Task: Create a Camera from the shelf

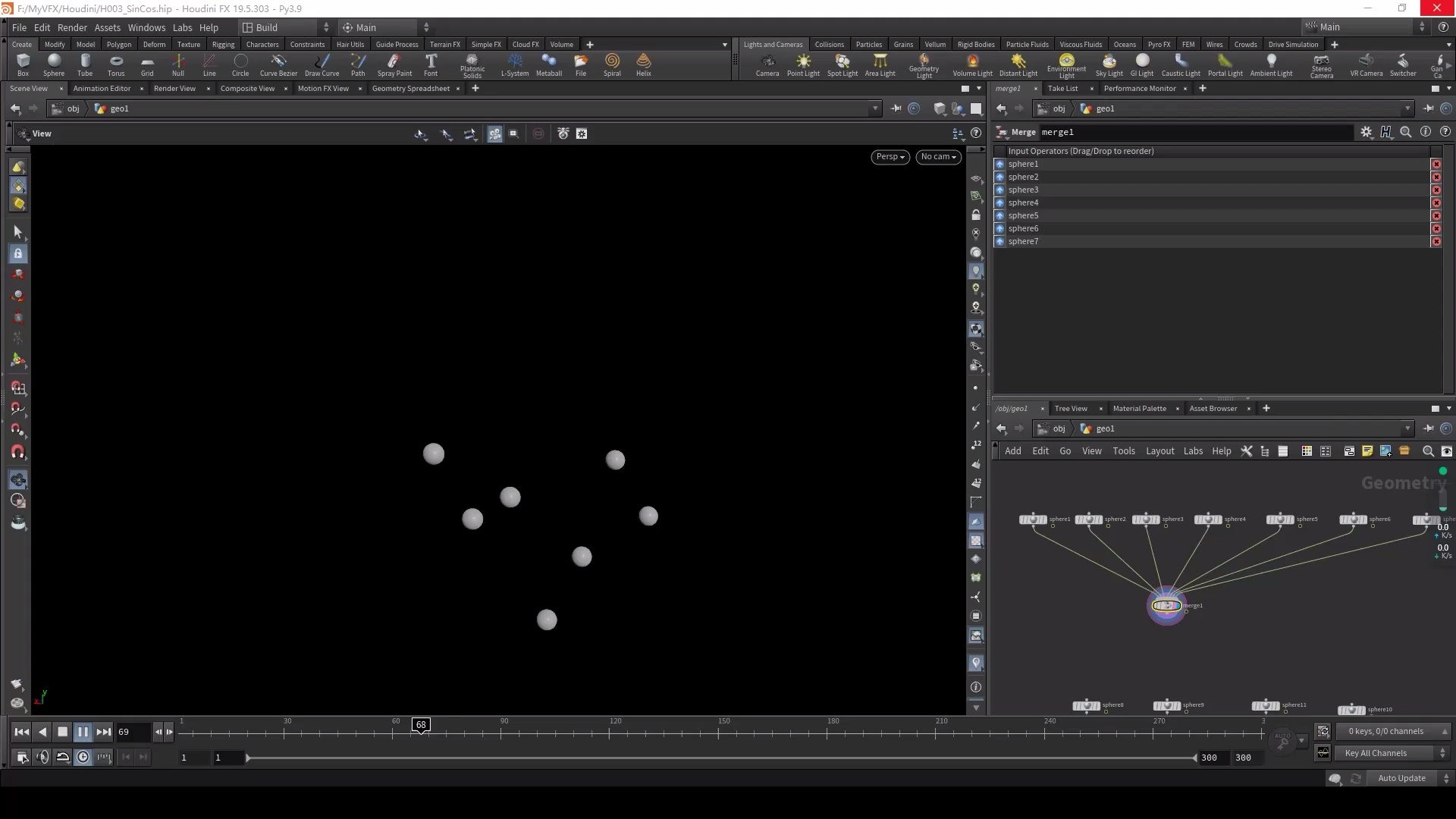Action: 767,64
